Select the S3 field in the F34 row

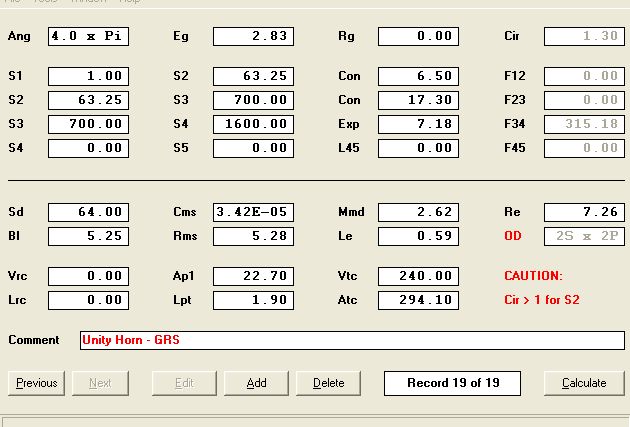point(88,125)
